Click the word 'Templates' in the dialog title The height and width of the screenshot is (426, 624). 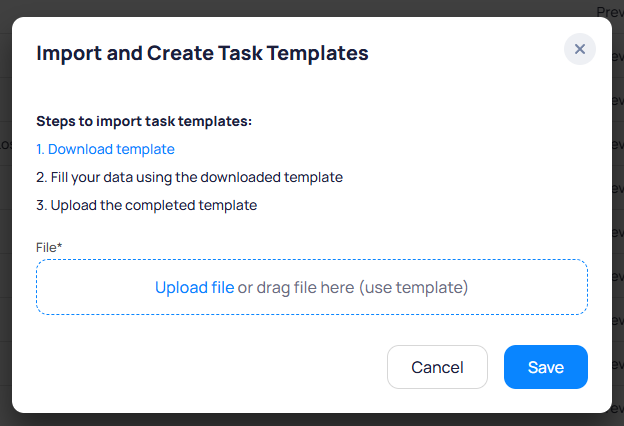319,53
